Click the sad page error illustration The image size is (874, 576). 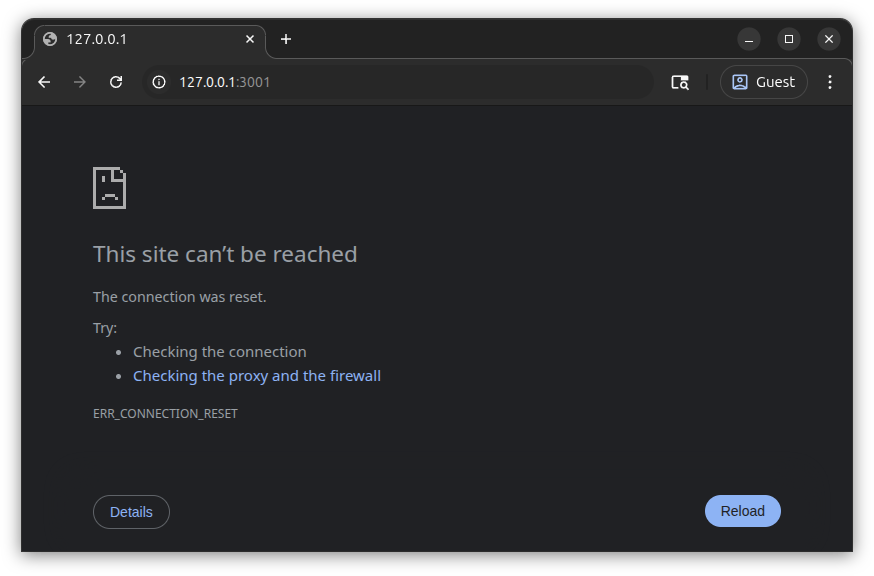coord(109,188)
